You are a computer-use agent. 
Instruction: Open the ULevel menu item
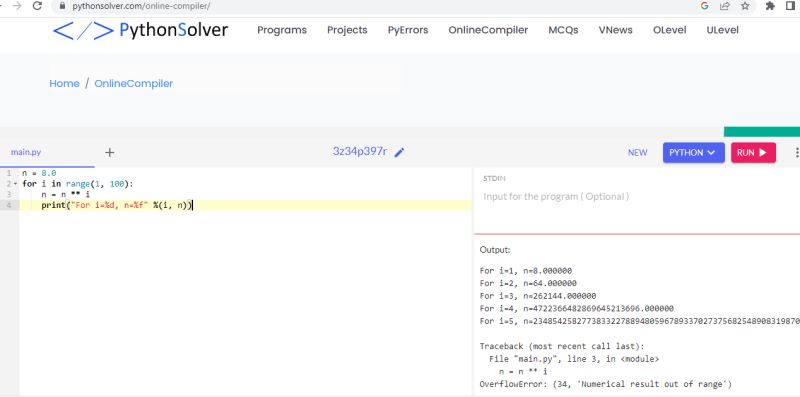722,30
